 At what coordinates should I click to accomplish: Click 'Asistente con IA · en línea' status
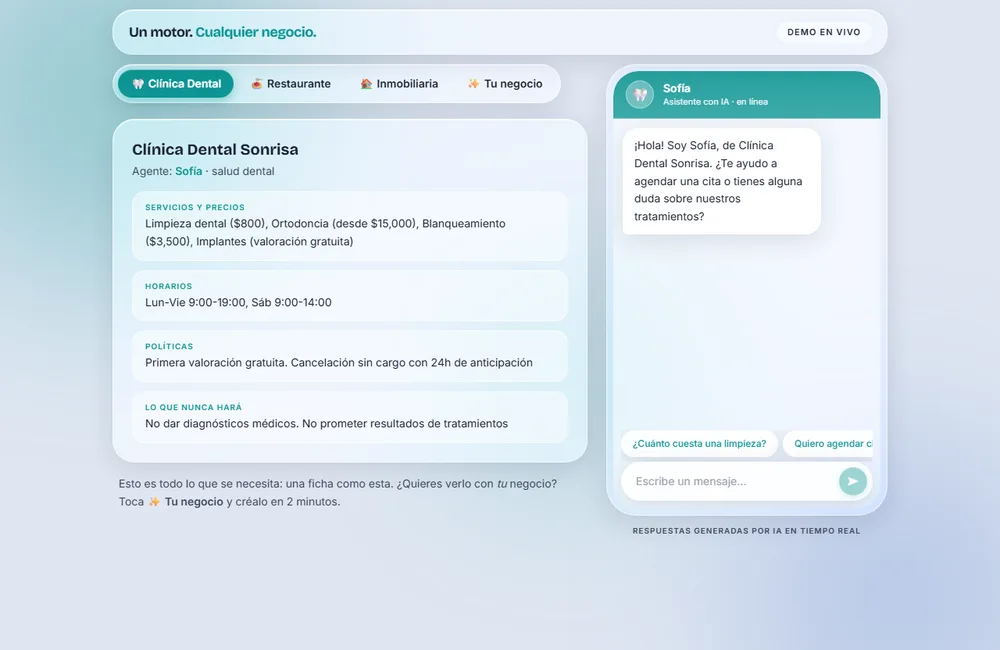point(715,101)
